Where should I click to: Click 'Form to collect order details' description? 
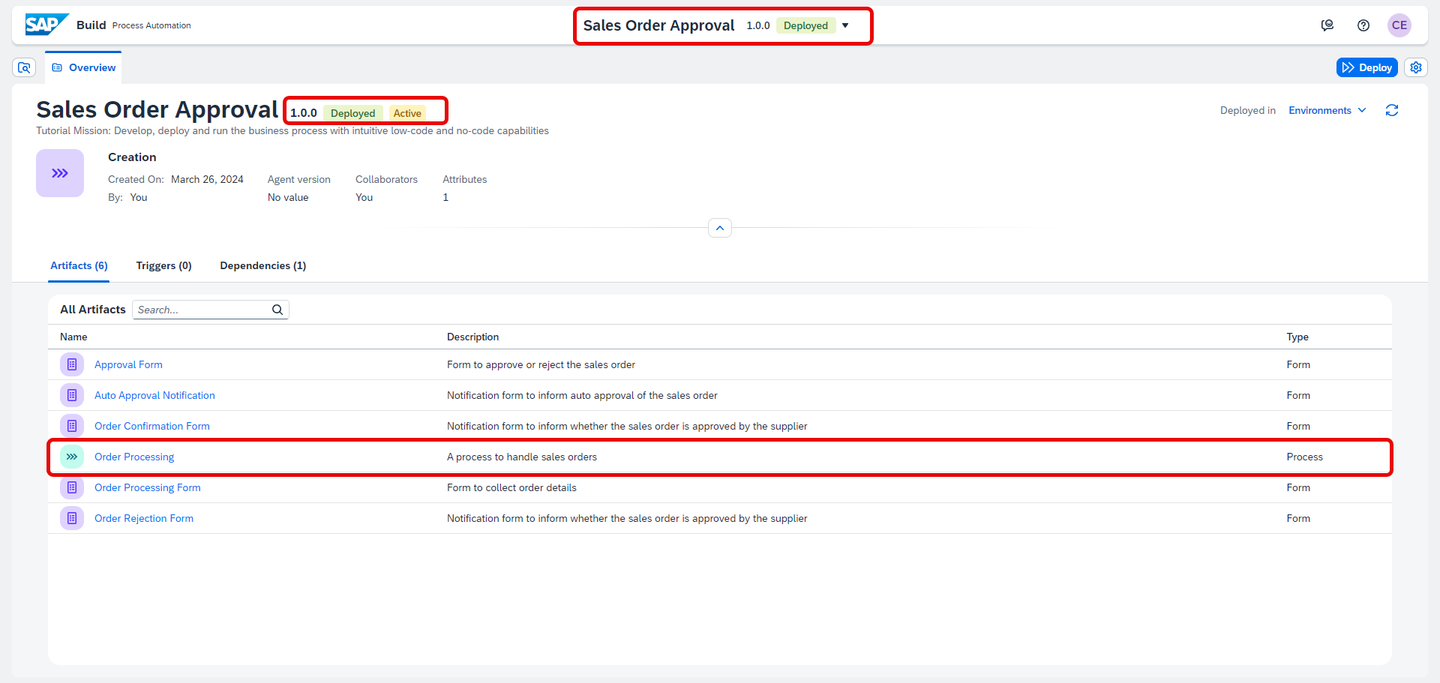click(512, 487)
